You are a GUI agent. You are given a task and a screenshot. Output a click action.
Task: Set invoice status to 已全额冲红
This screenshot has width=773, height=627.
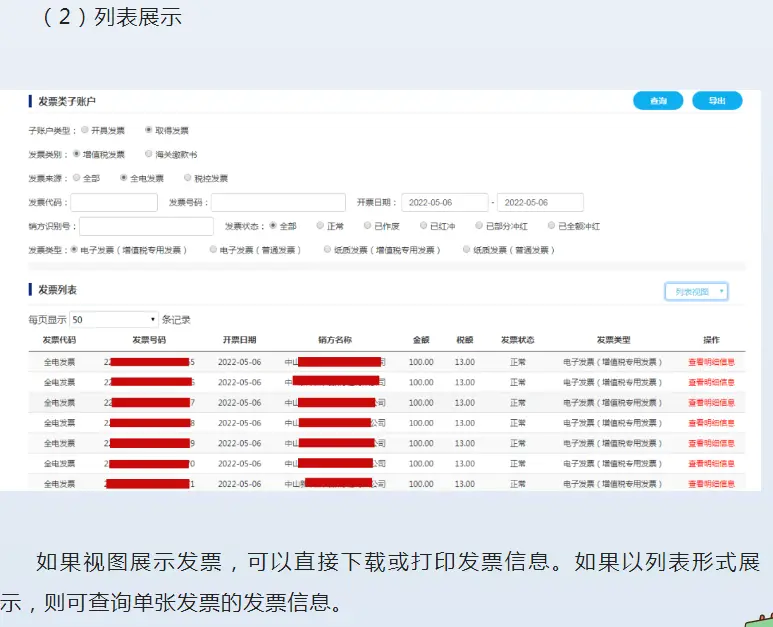click(550, 226)
